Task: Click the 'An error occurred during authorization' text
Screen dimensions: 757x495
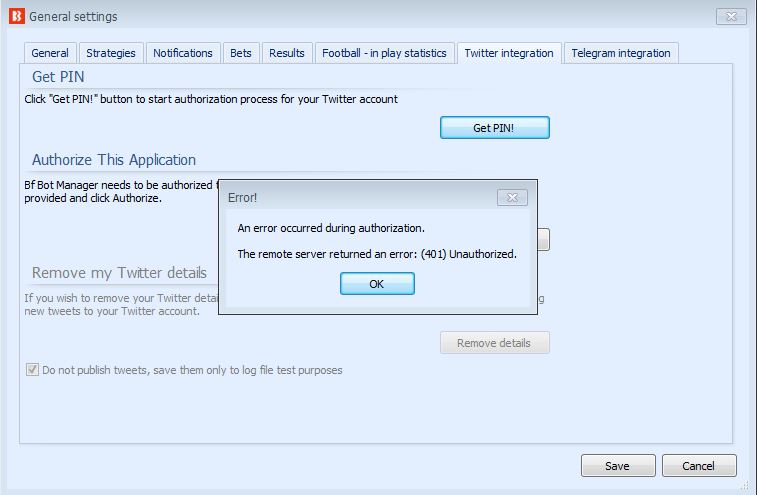Action: (x=331, y=228)
